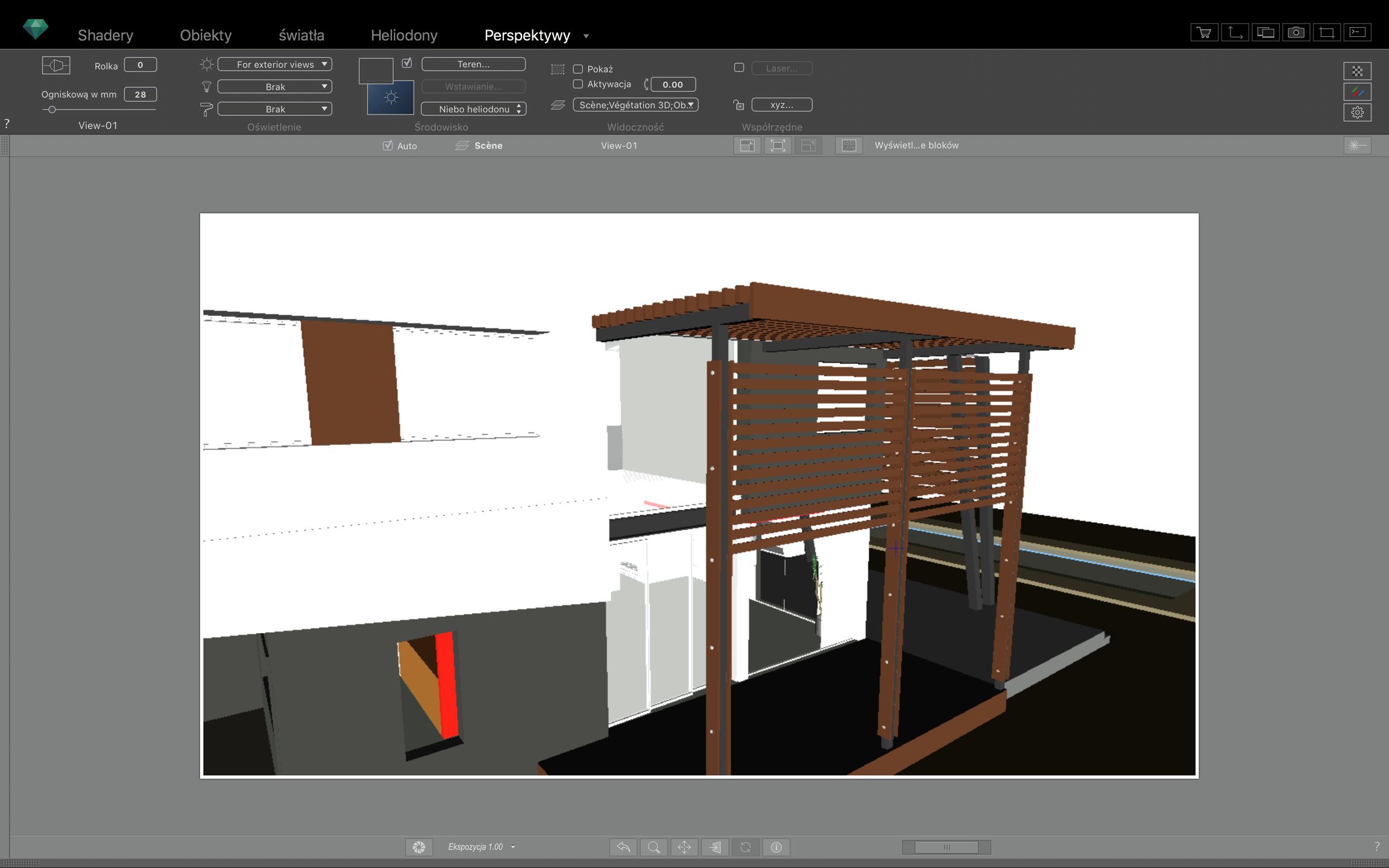Open render settings via gear icon
The height and width of the screenshot is (868, 1389).
click(x=1358, y=112)
